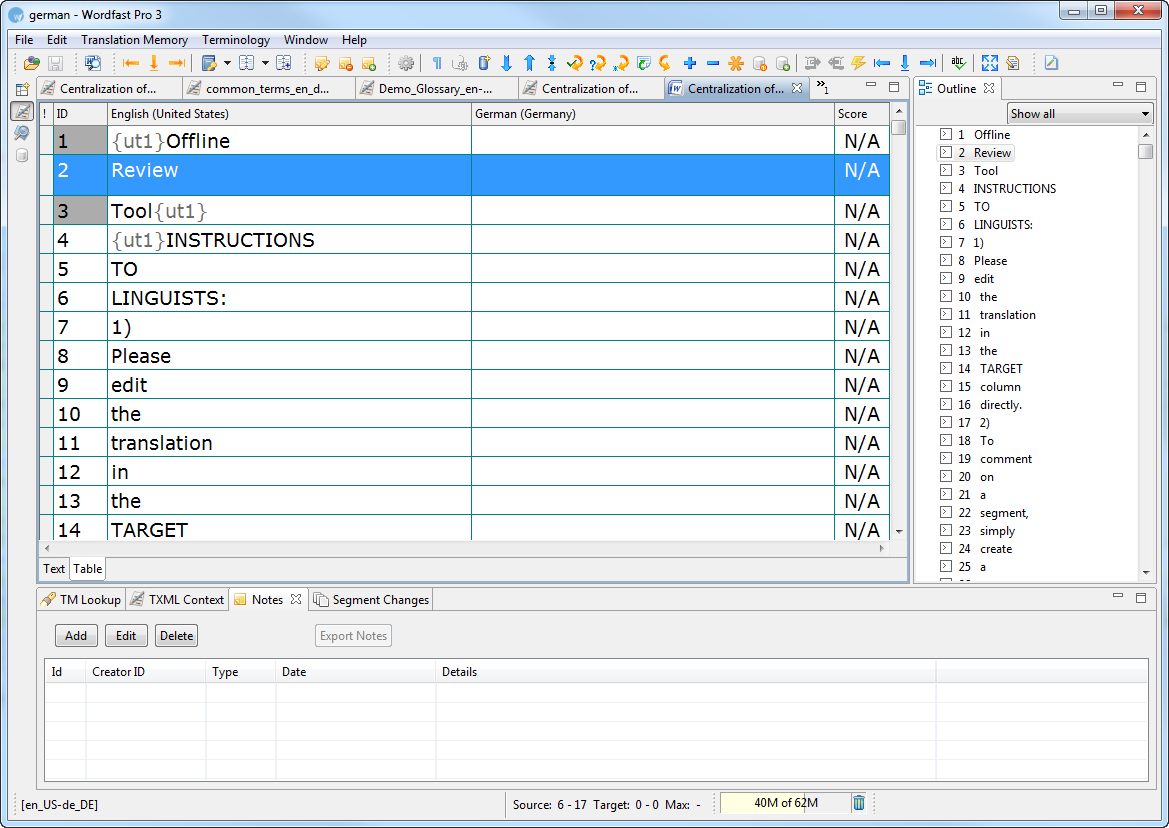Viewport: 1169px width, 828px height.
Task: Click the orange asterisk toolbar icon
Action: coord(736,63)
